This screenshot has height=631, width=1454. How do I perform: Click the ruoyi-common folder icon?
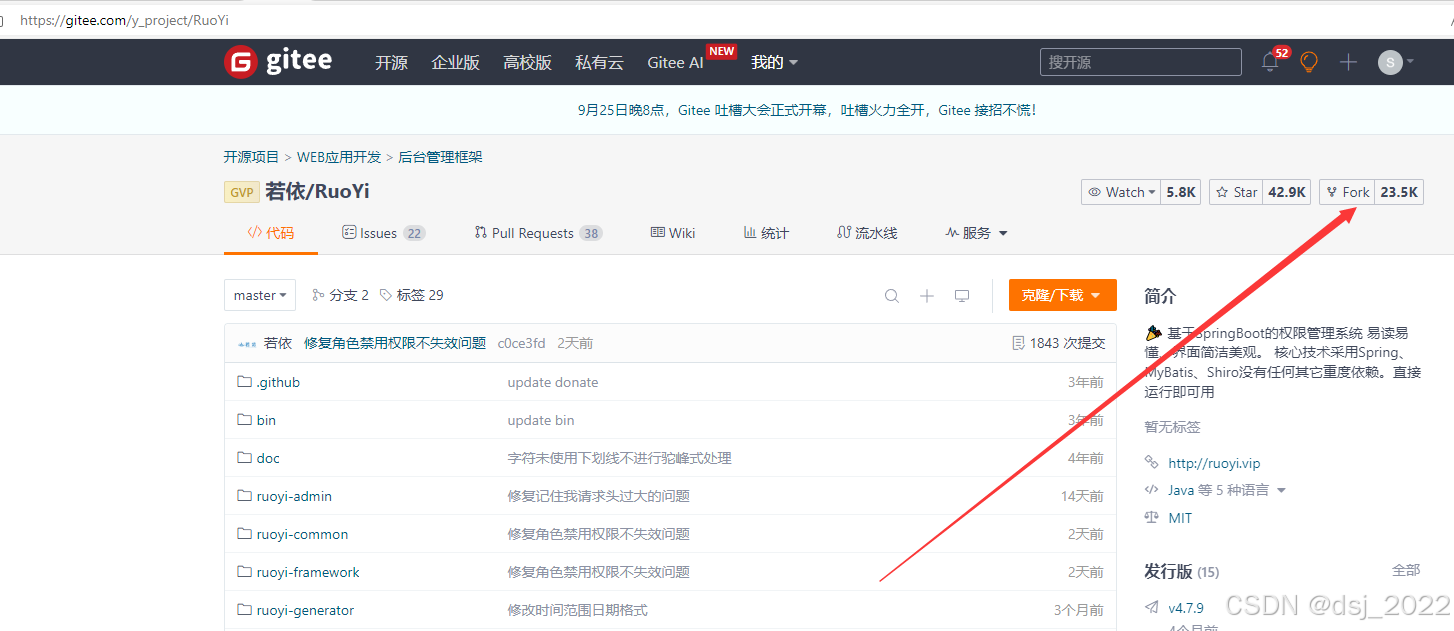coord(244,534)
